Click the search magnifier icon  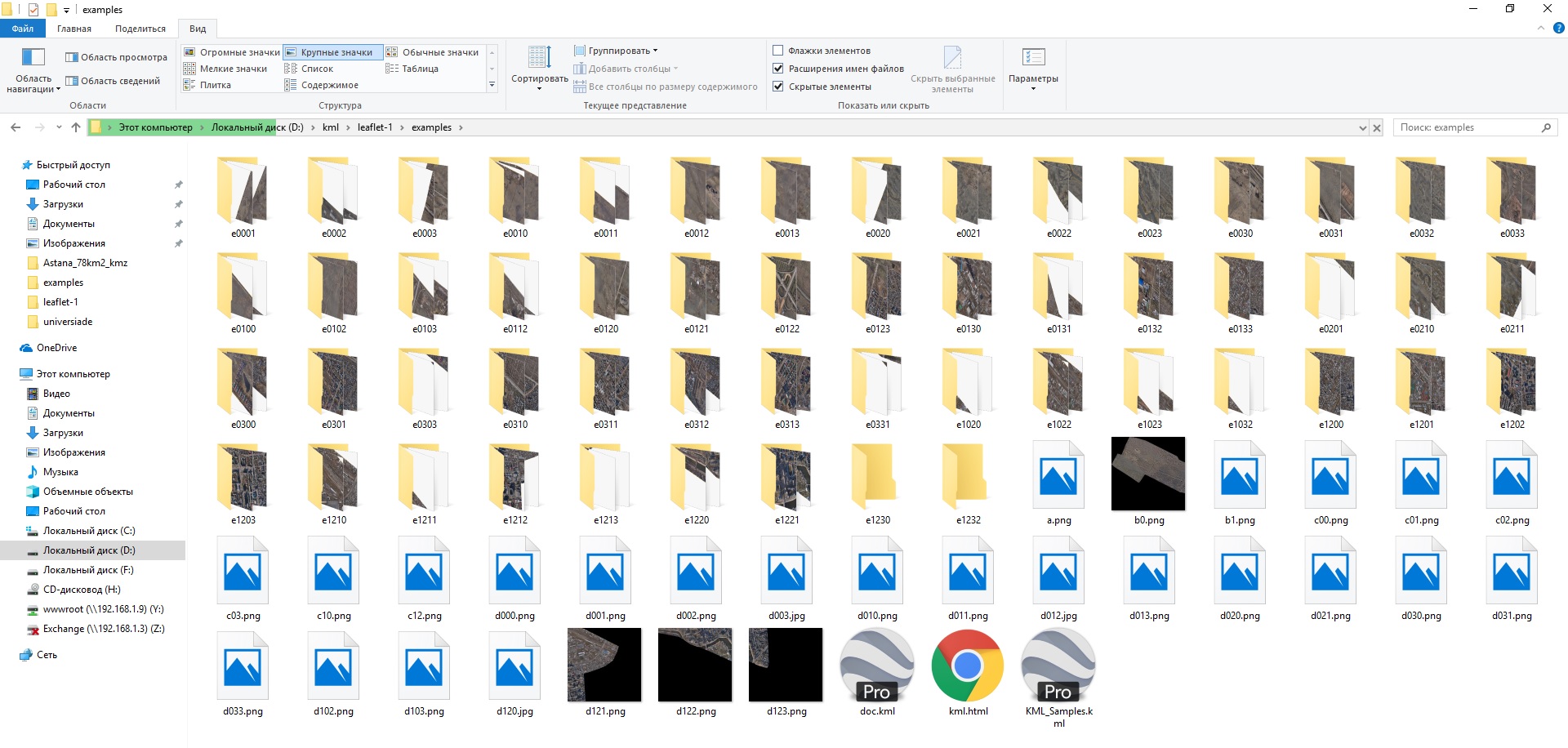tap(1546, 127)
